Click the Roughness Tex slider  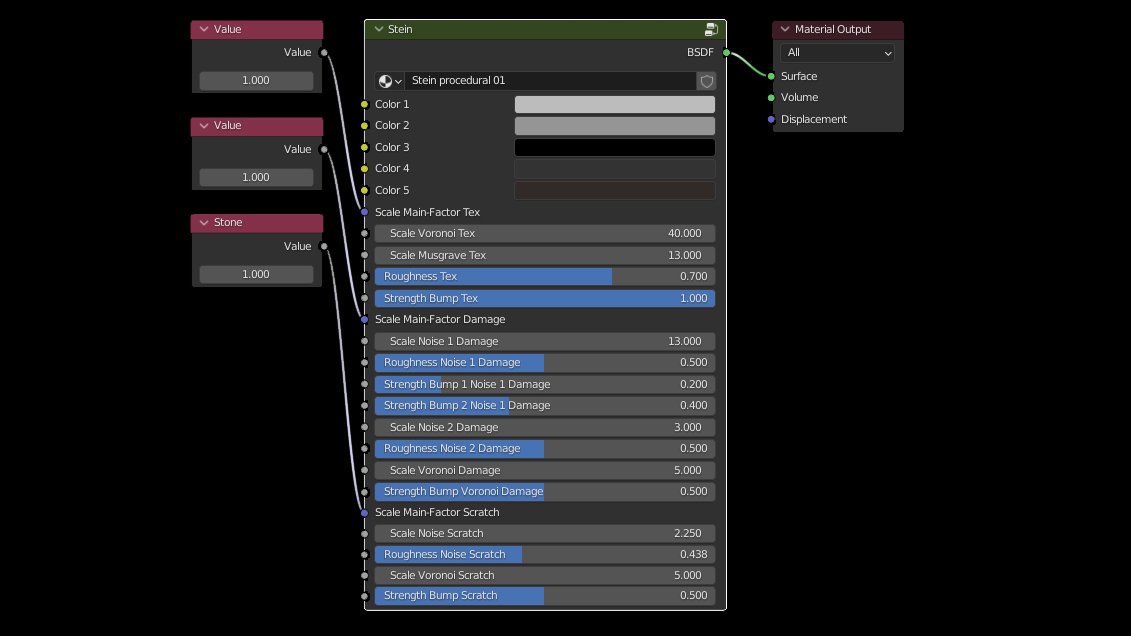click(544, 276)
